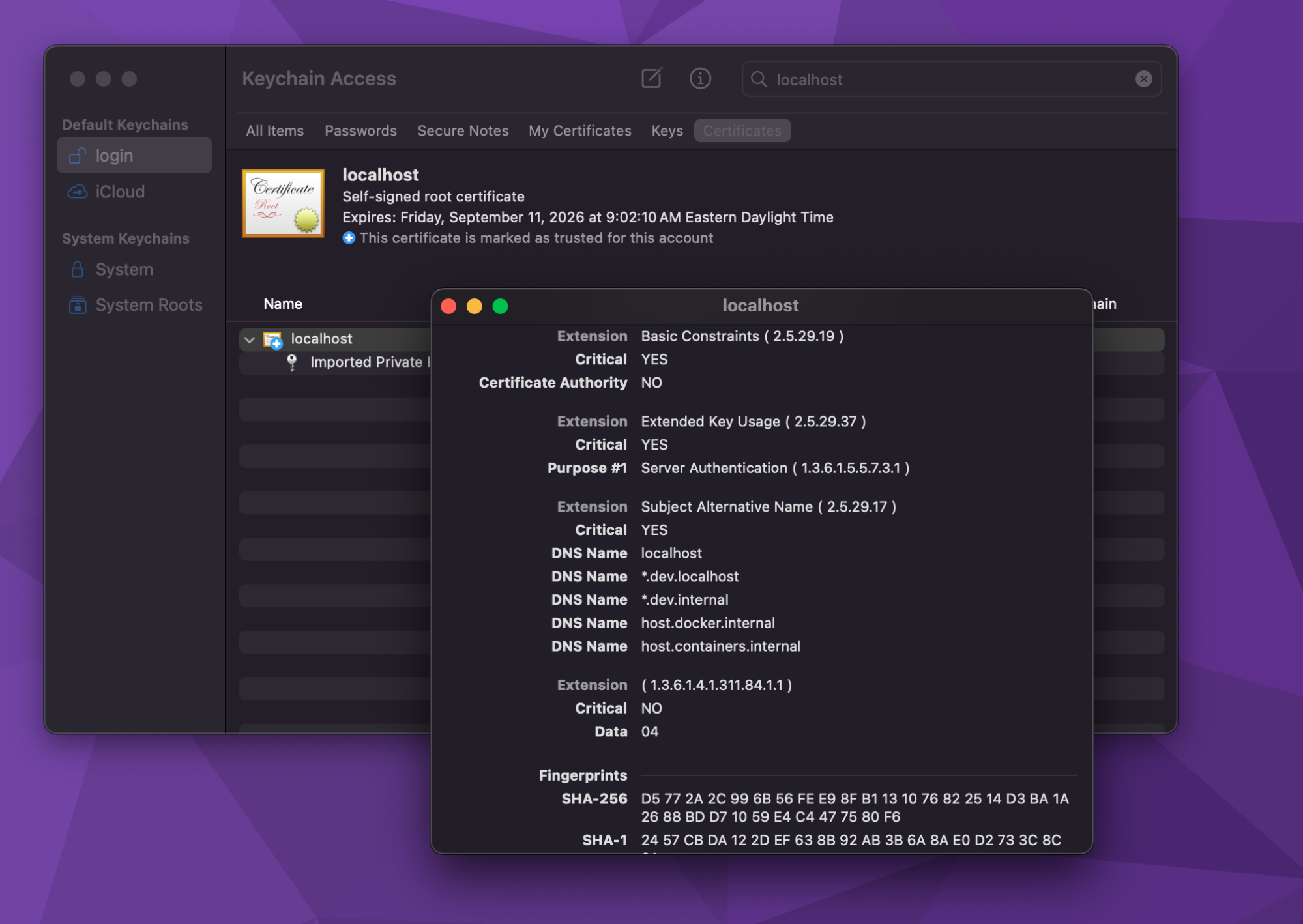The height and width of the screenshot is (924, 1303).
Task: Select the Certificates tab
Action: pyautogui.click(x=742, y=130)
